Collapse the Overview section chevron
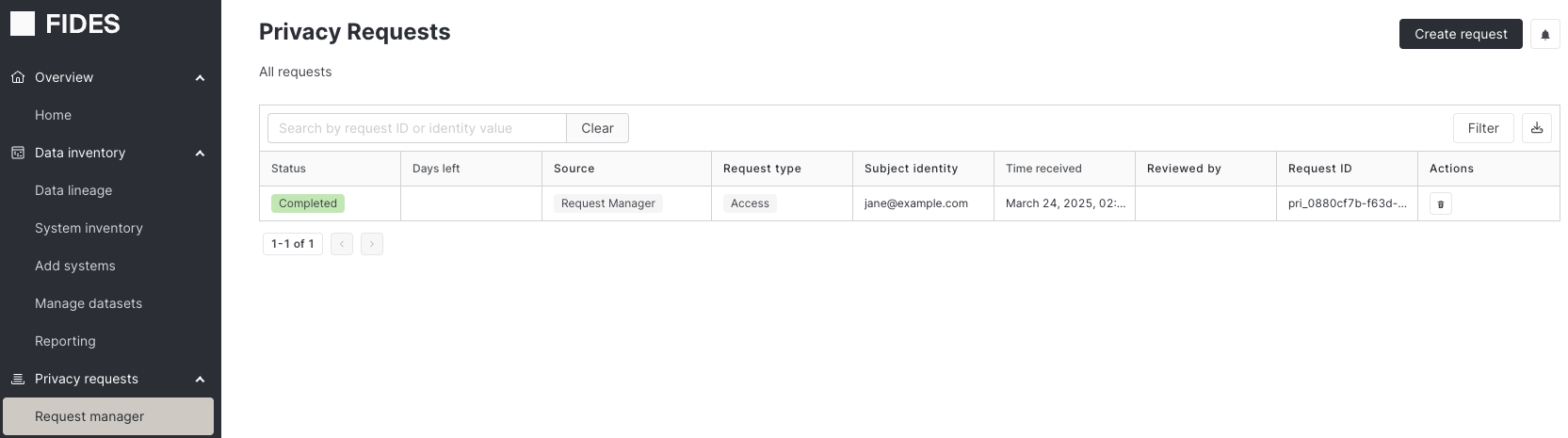 point(200,77)
